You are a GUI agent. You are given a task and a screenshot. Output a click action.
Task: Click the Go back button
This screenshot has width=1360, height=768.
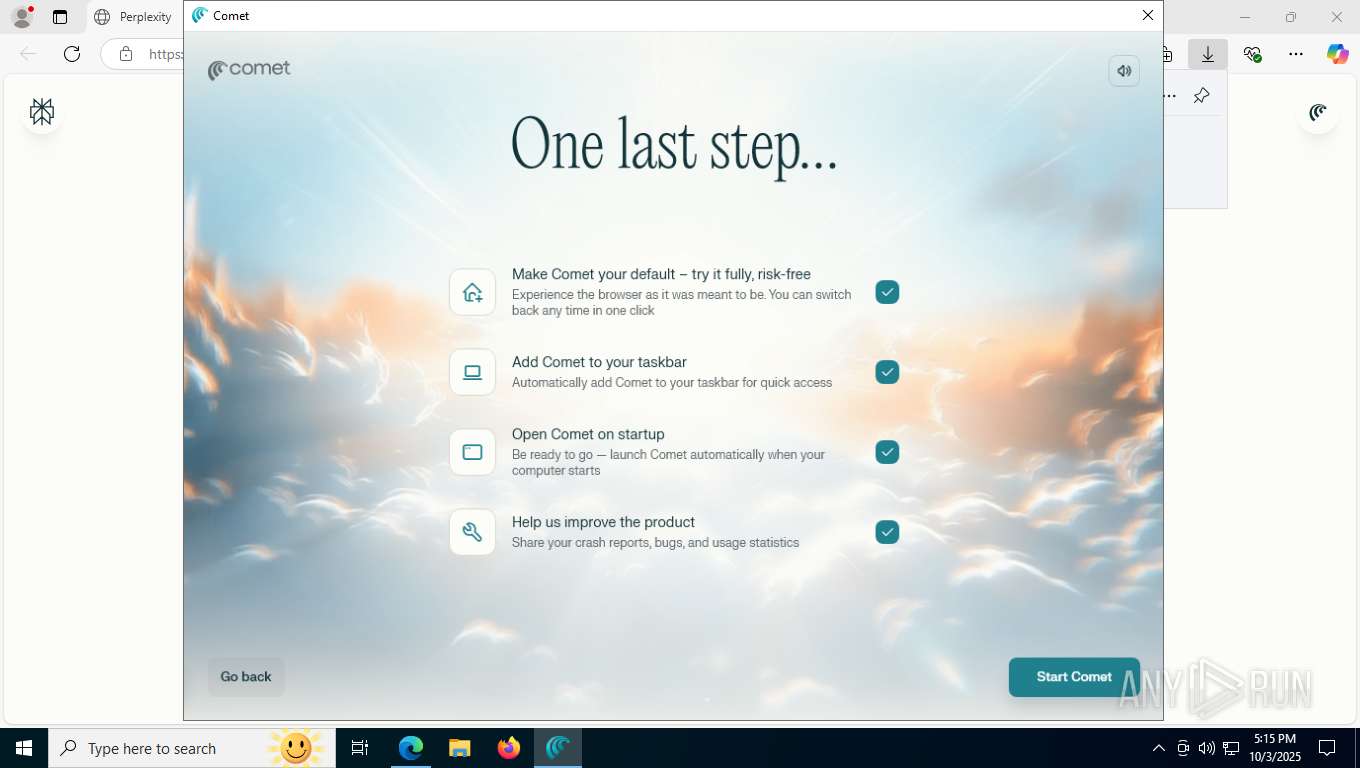pyautogui.click(x=246, y=677)
